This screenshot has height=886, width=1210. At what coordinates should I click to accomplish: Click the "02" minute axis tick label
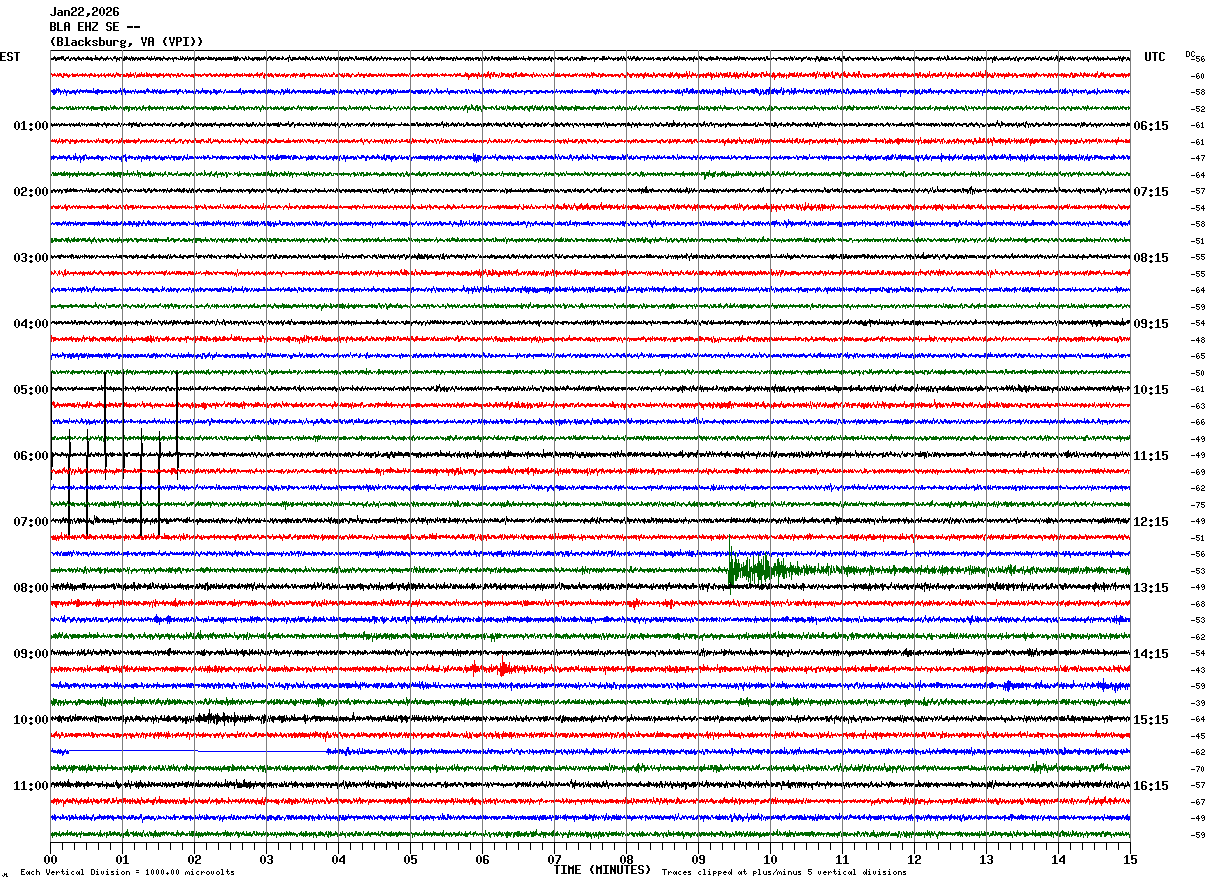(x=194, y=859)
